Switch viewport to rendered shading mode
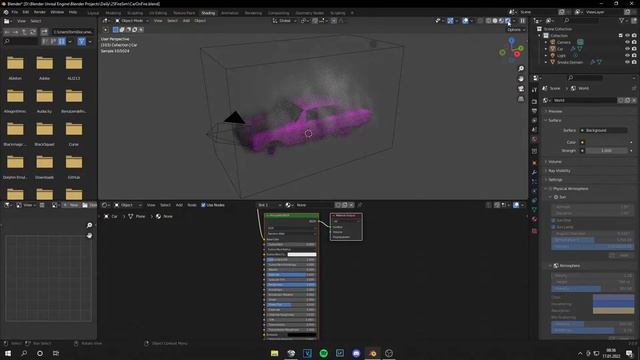 (x=508, y=21)
